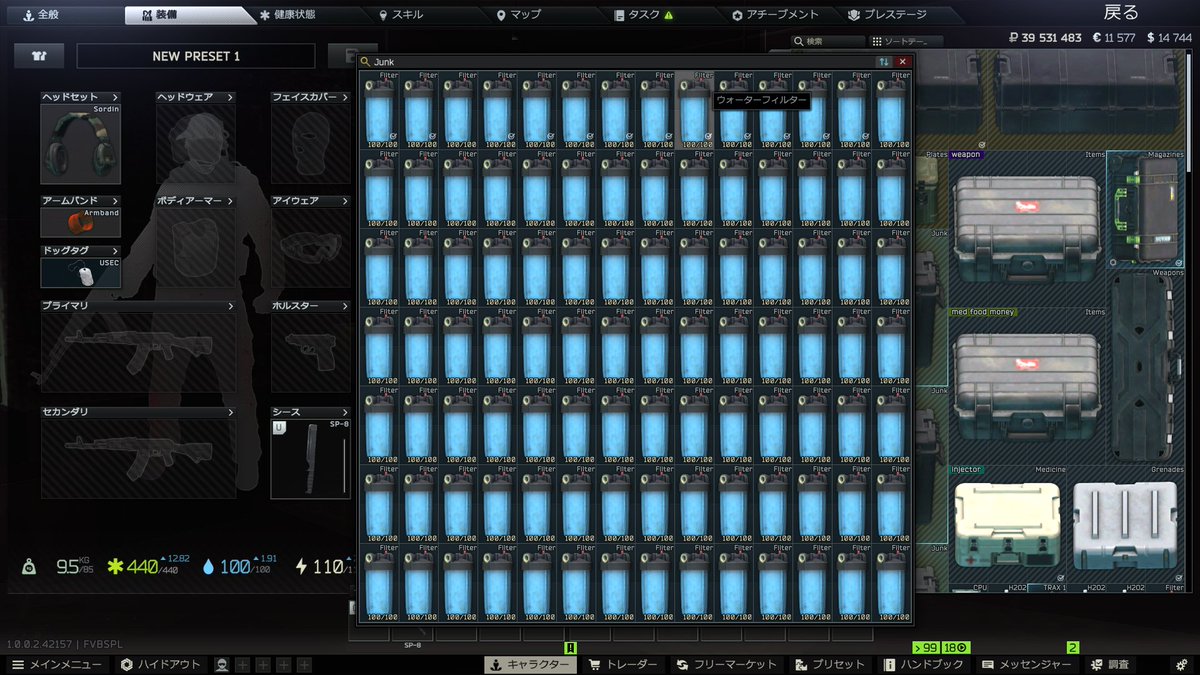Select the 装備 gear tab
Image resolution: width=1200 pixels, height=675 pixels.
point(186,15)
